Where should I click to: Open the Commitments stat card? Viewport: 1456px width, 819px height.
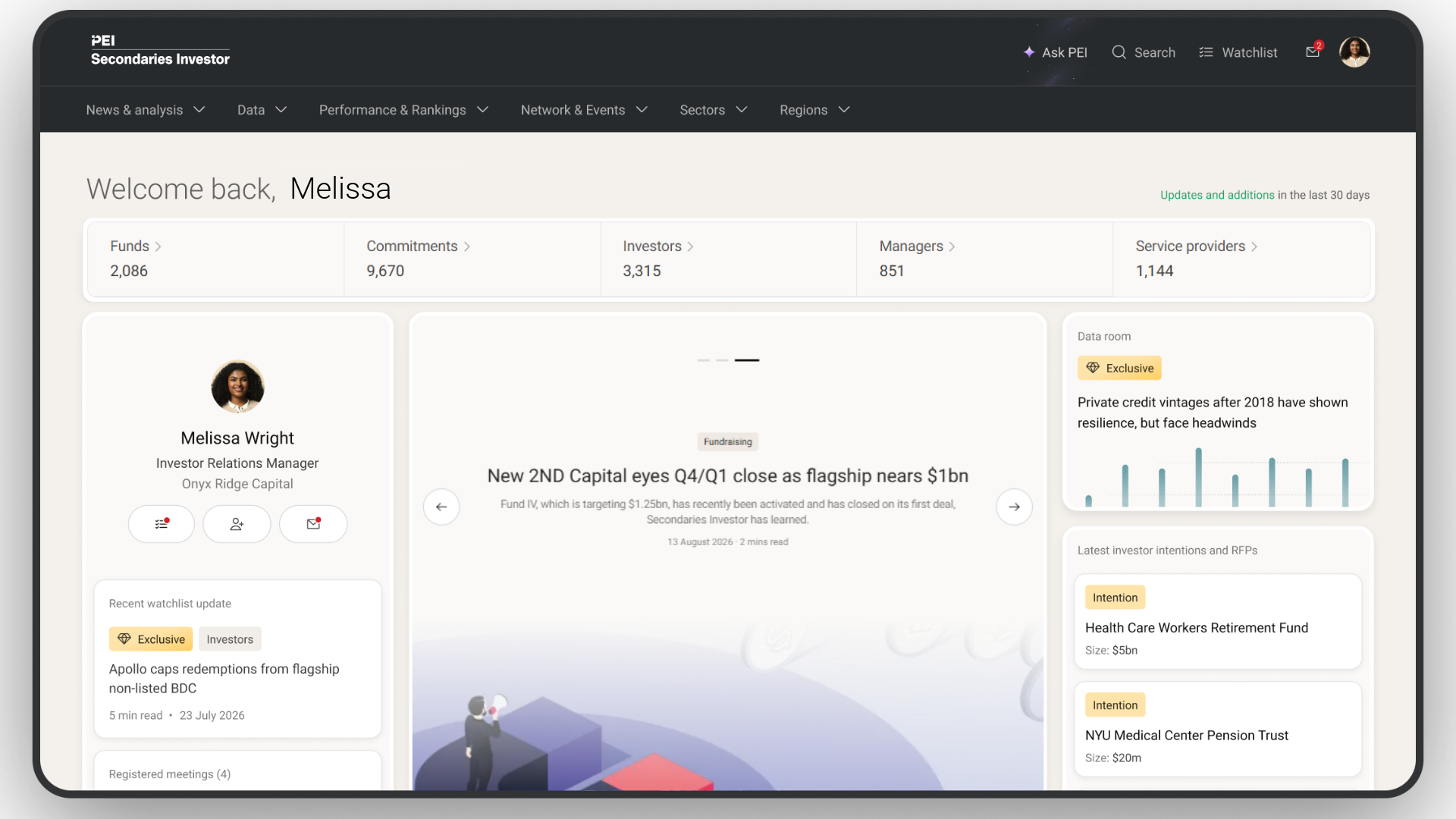coord(472,259)
